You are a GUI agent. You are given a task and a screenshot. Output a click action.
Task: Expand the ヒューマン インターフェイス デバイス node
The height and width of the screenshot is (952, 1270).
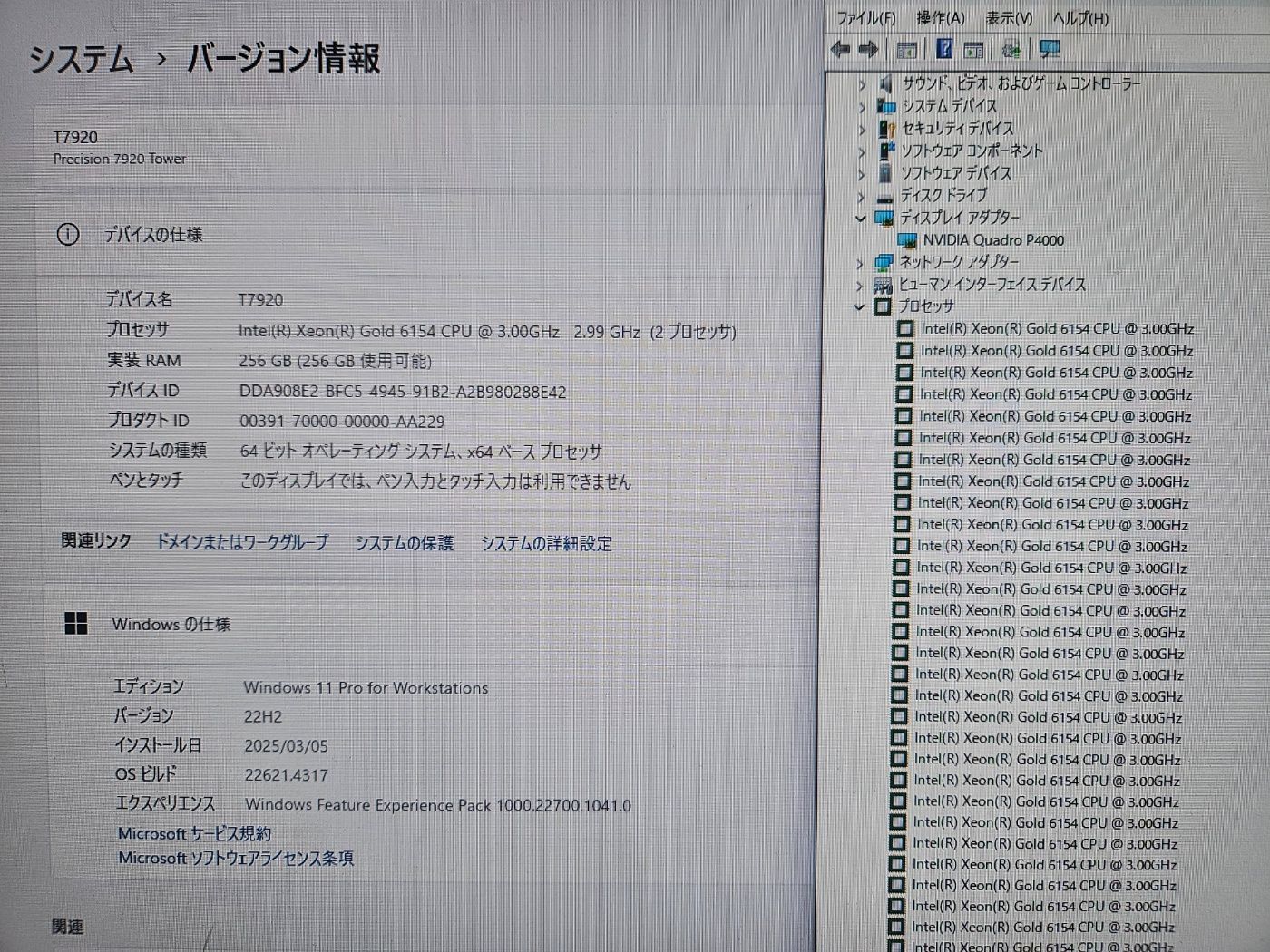(x=859, y=286)
